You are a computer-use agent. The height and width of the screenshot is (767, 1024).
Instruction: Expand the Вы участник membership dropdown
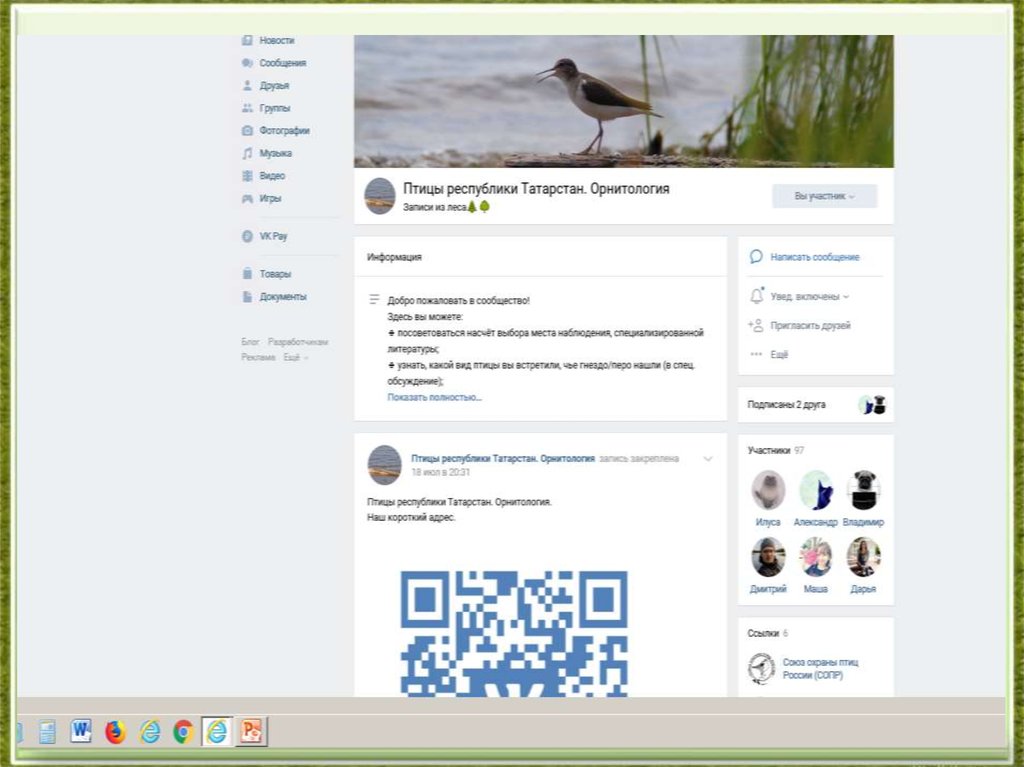pos(824,196)
